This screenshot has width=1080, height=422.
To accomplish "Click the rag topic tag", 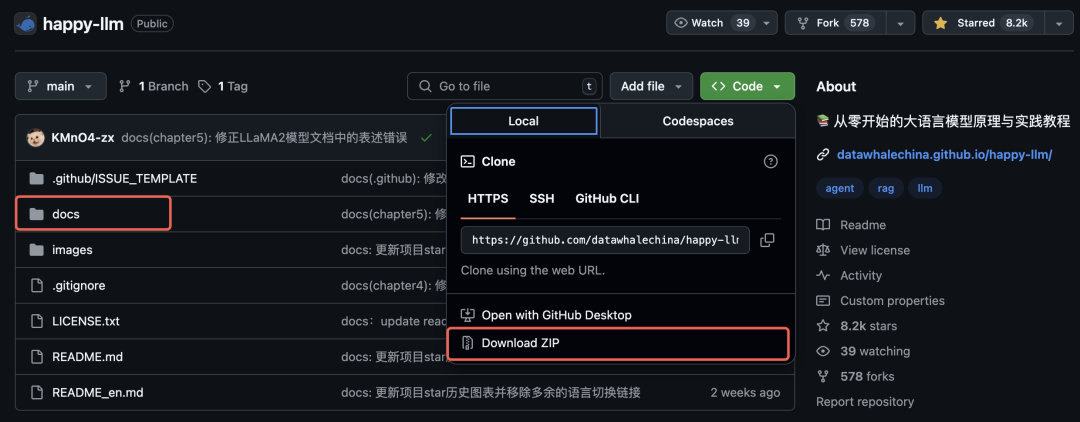I will pyautogui.click(x=886, y=188).
